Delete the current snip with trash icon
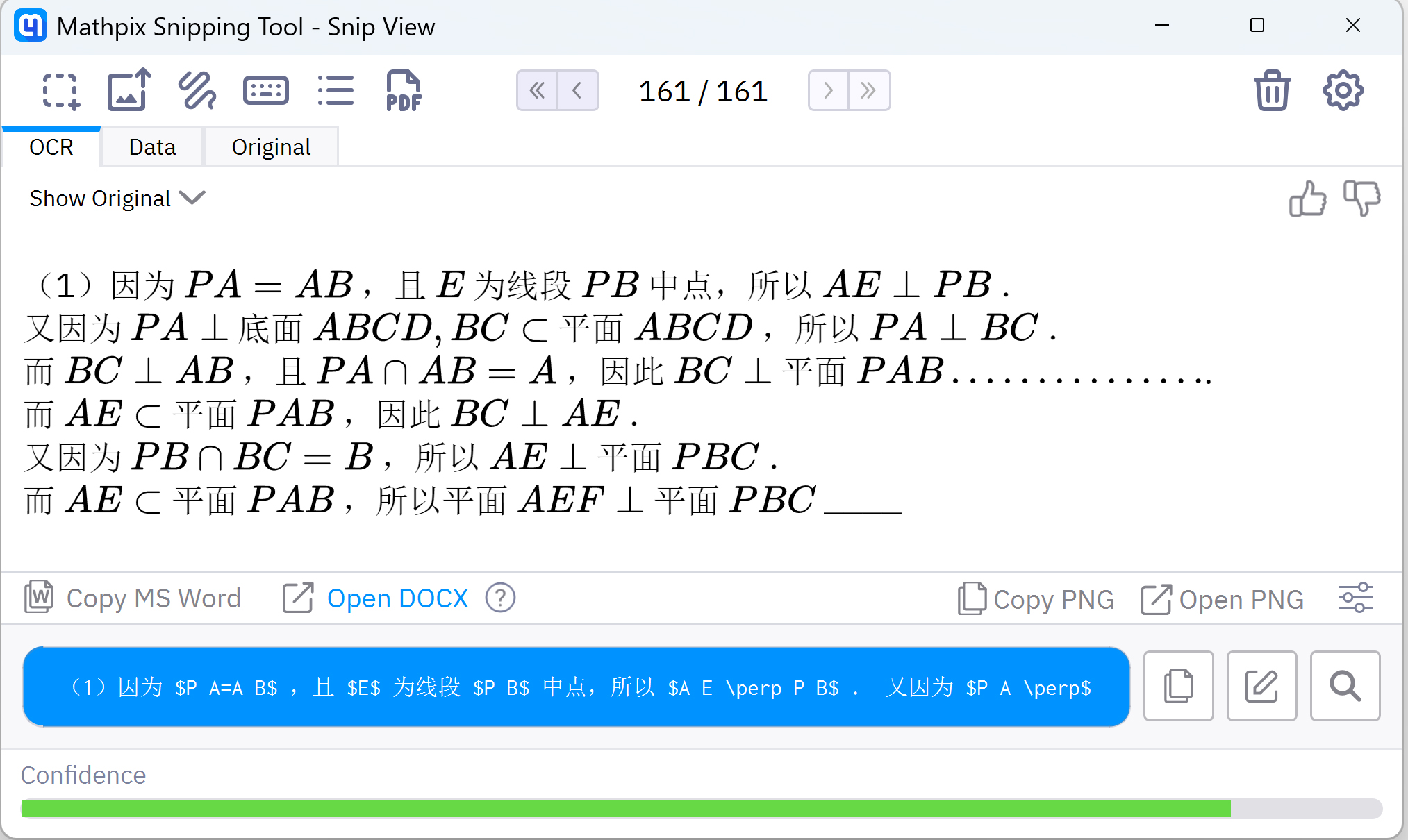The height and width of the screenshot is (840, 1408). (1272, 90)
